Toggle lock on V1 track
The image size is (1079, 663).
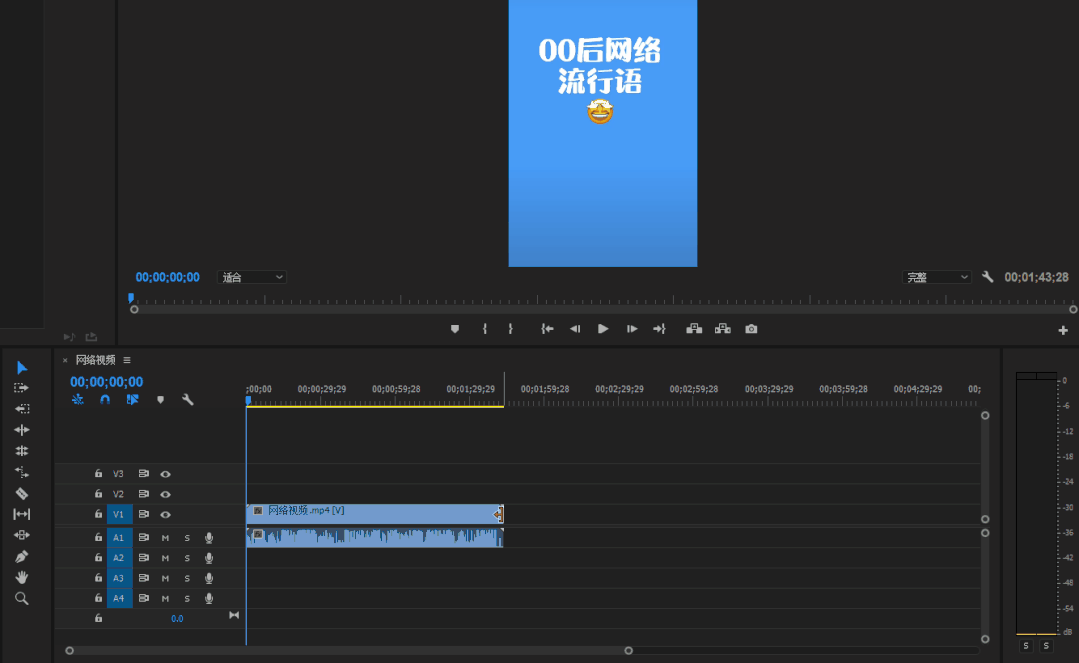tap(98, 514)
